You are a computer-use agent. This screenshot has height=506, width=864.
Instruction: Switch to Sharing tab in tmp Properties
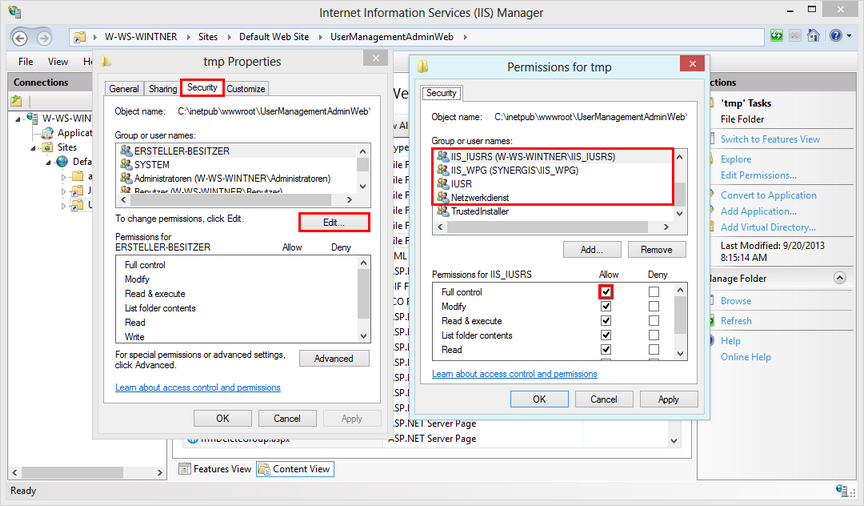[x=163, y=89]
